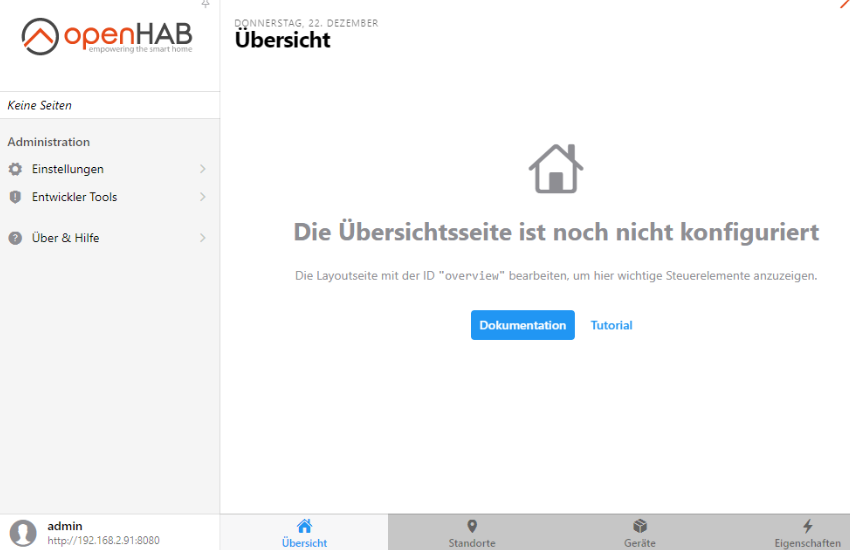Click the openHAB logo

point(107,36)
